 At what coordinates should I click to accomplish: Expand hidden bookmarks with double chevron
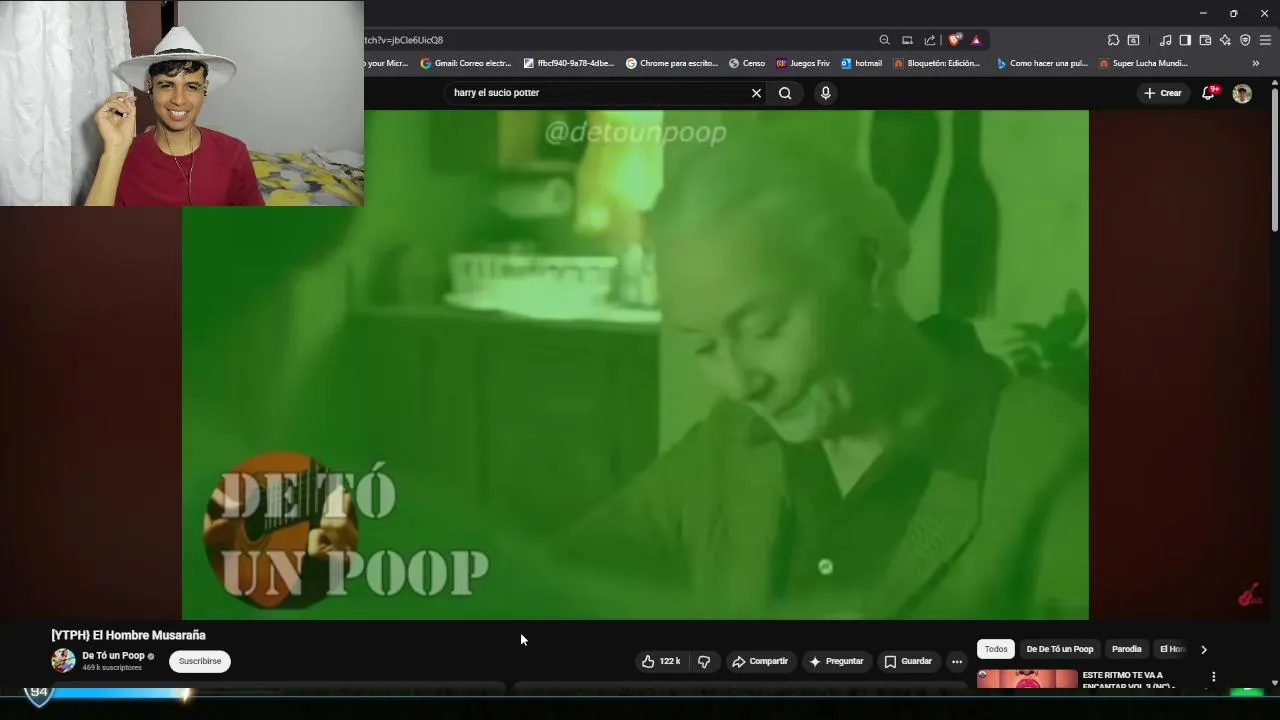click(1256, 63)
